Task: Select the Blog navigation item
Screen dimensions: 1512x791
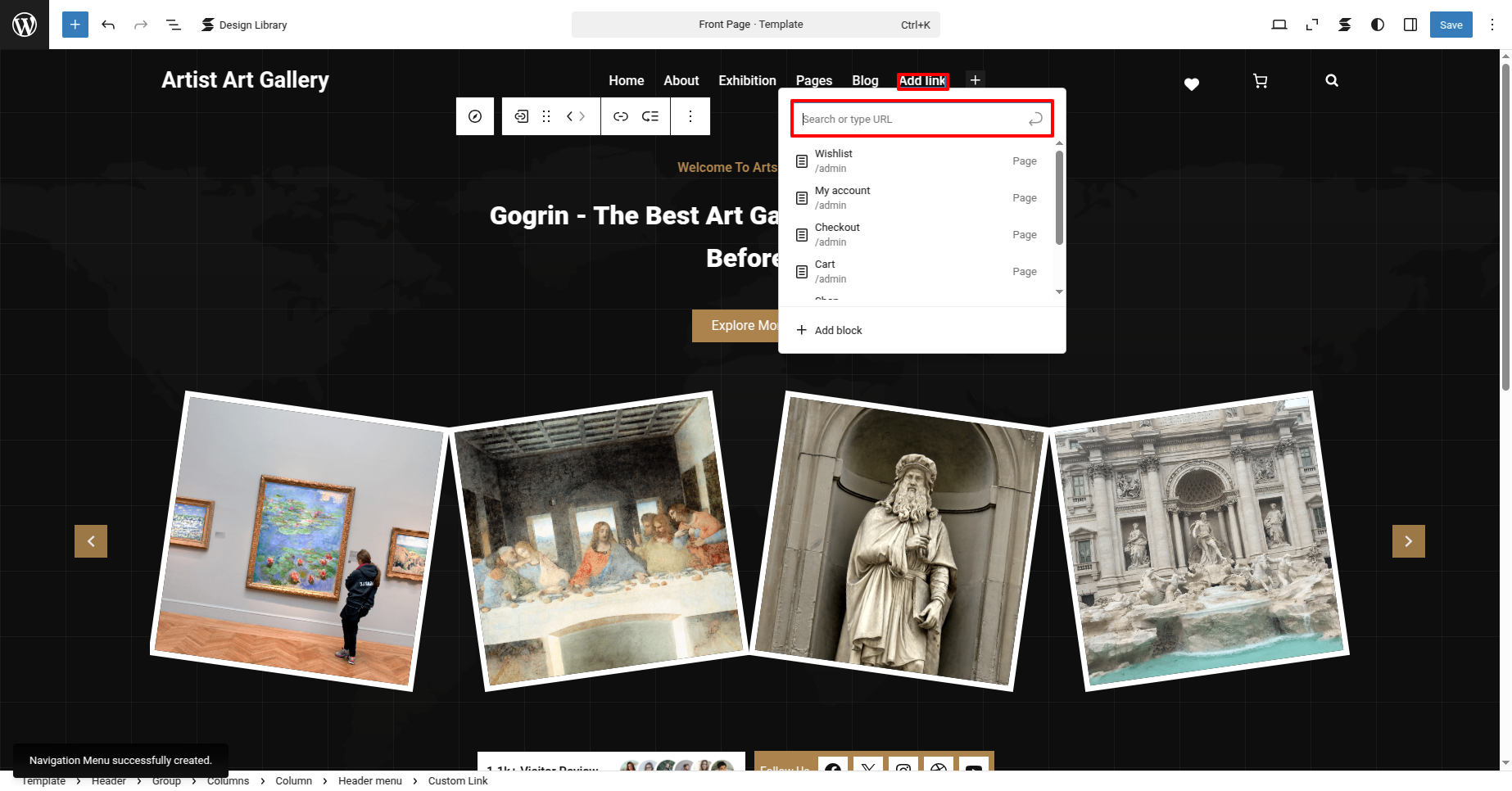Action: point(865,80)
